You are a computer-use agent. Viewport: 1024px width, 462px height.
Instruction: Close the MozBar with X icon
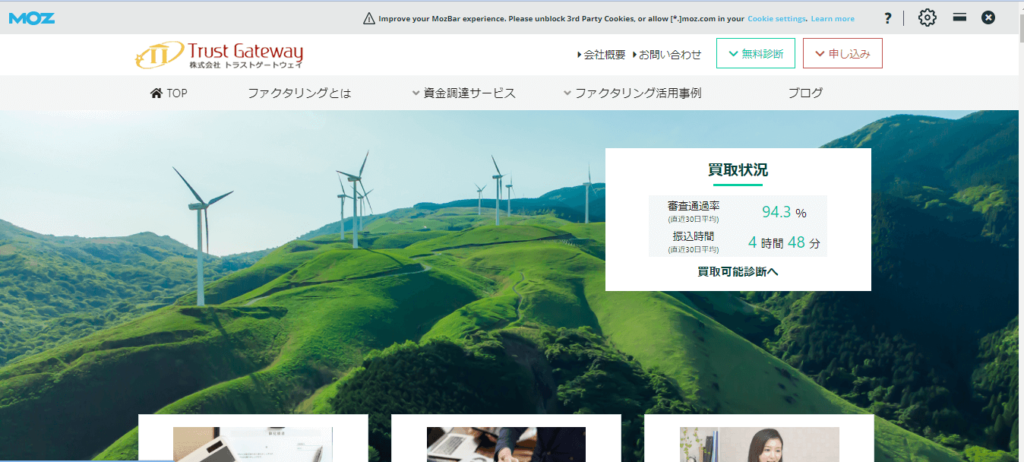click(x=988, y=17)
